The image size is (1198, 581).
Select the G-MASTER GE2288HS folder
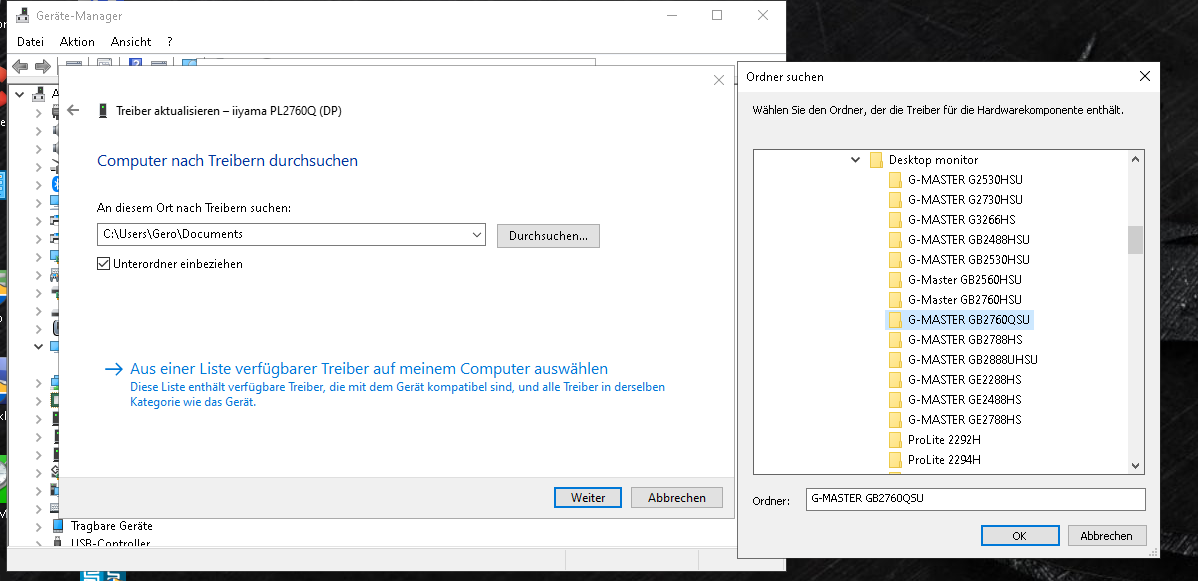[x=964, y=379]
